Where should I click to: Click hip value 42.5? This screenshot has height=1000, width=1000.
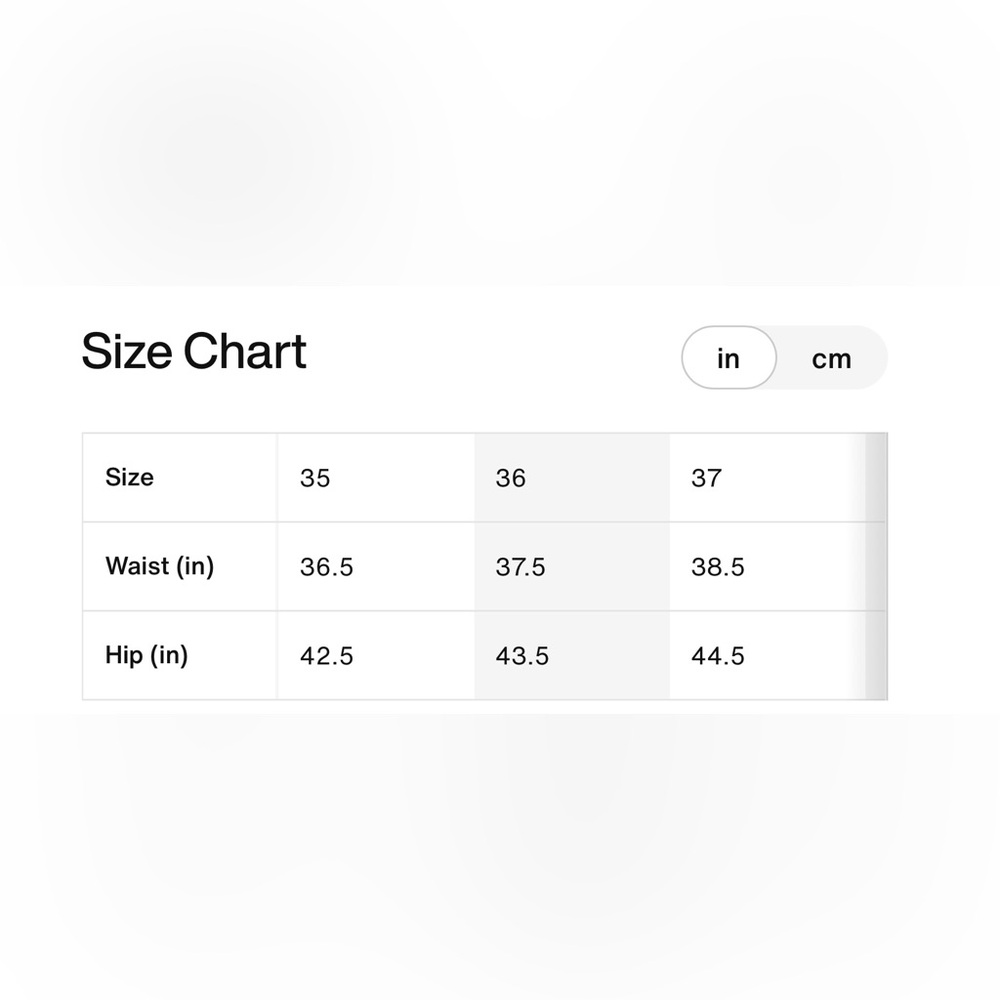click(x=327, y=656)
